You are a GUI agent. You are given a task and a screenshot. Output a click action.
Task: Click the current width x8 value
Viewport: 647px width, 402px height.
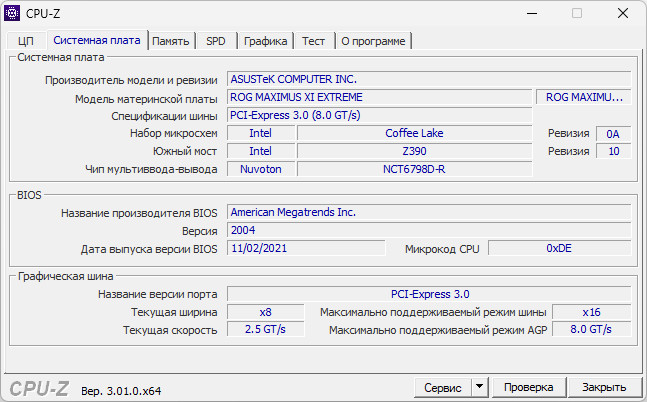[x=266, y=312]
